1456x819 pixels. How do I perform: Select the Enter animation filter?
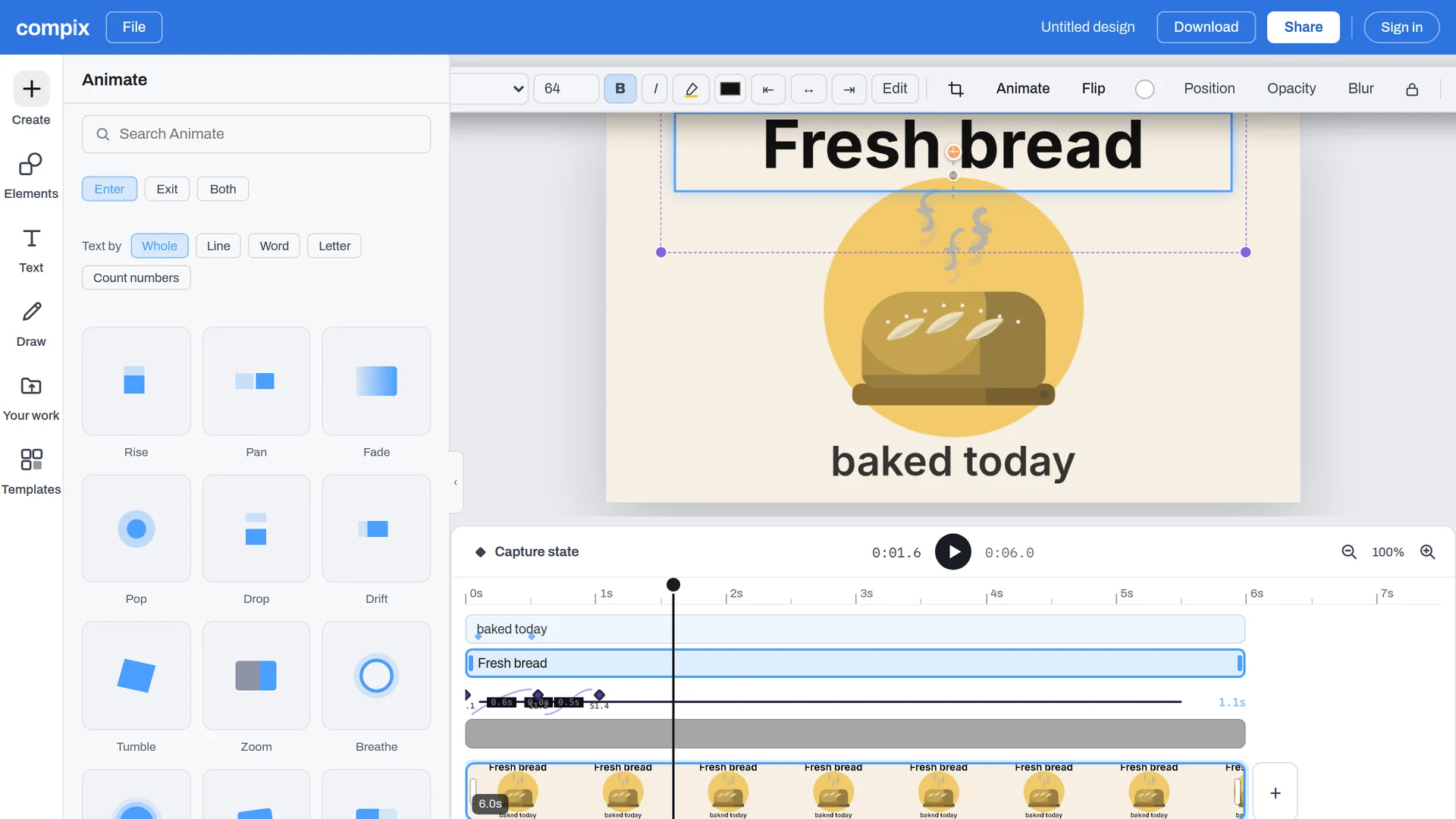click(x=109, y=189)
